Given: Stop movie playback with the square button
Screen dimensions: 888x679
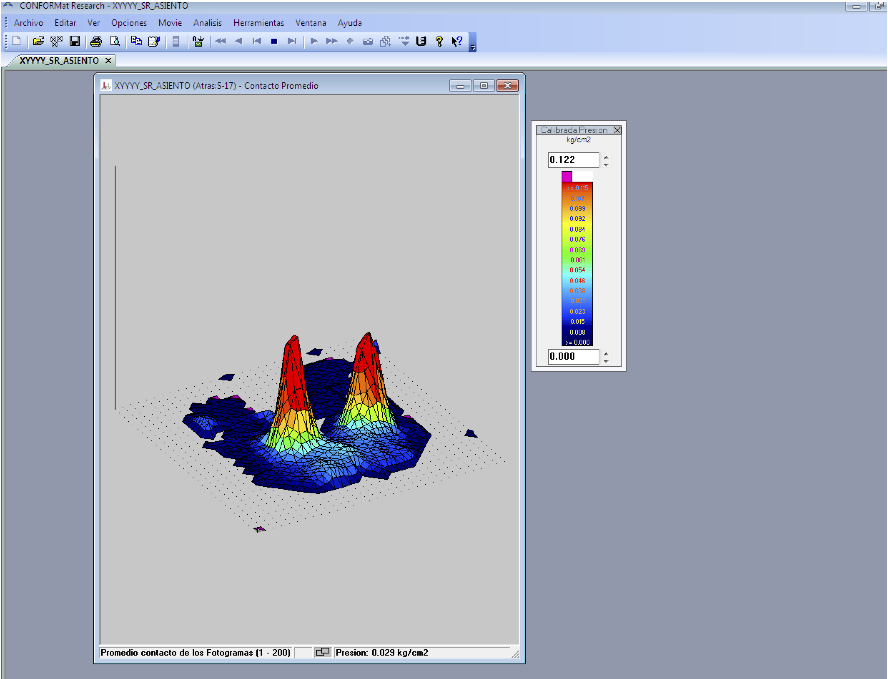Looking at the screenshot, I should tap(274, 41).
